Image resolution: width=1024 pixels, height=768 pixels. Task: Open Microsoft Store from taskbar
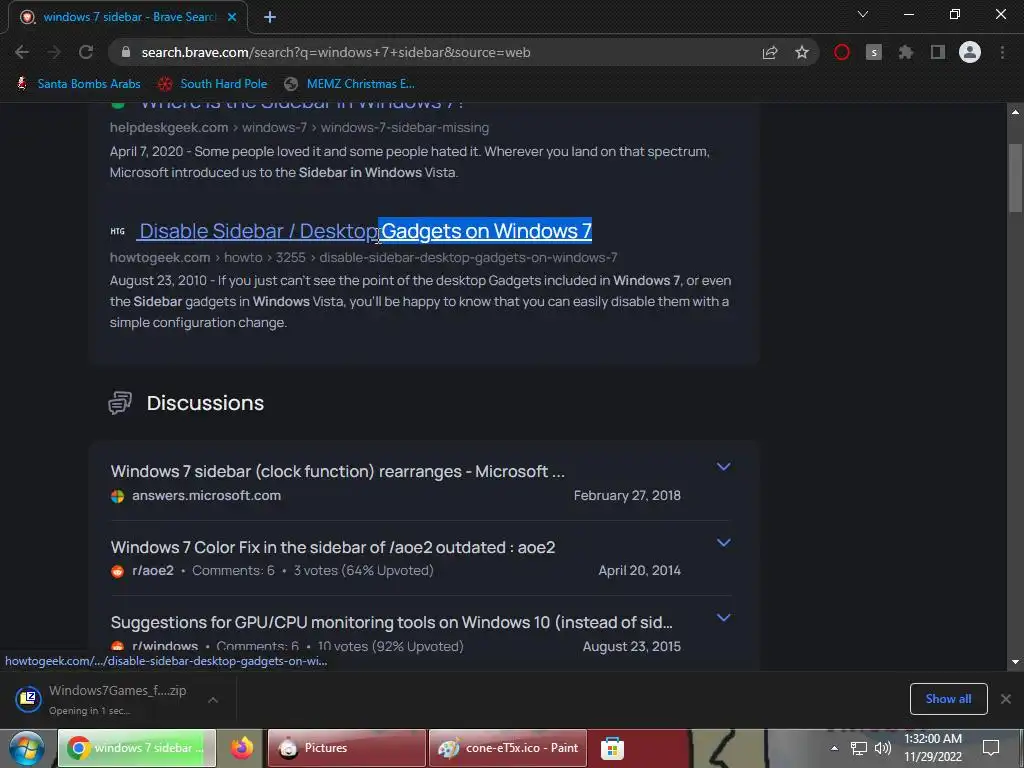612,748
